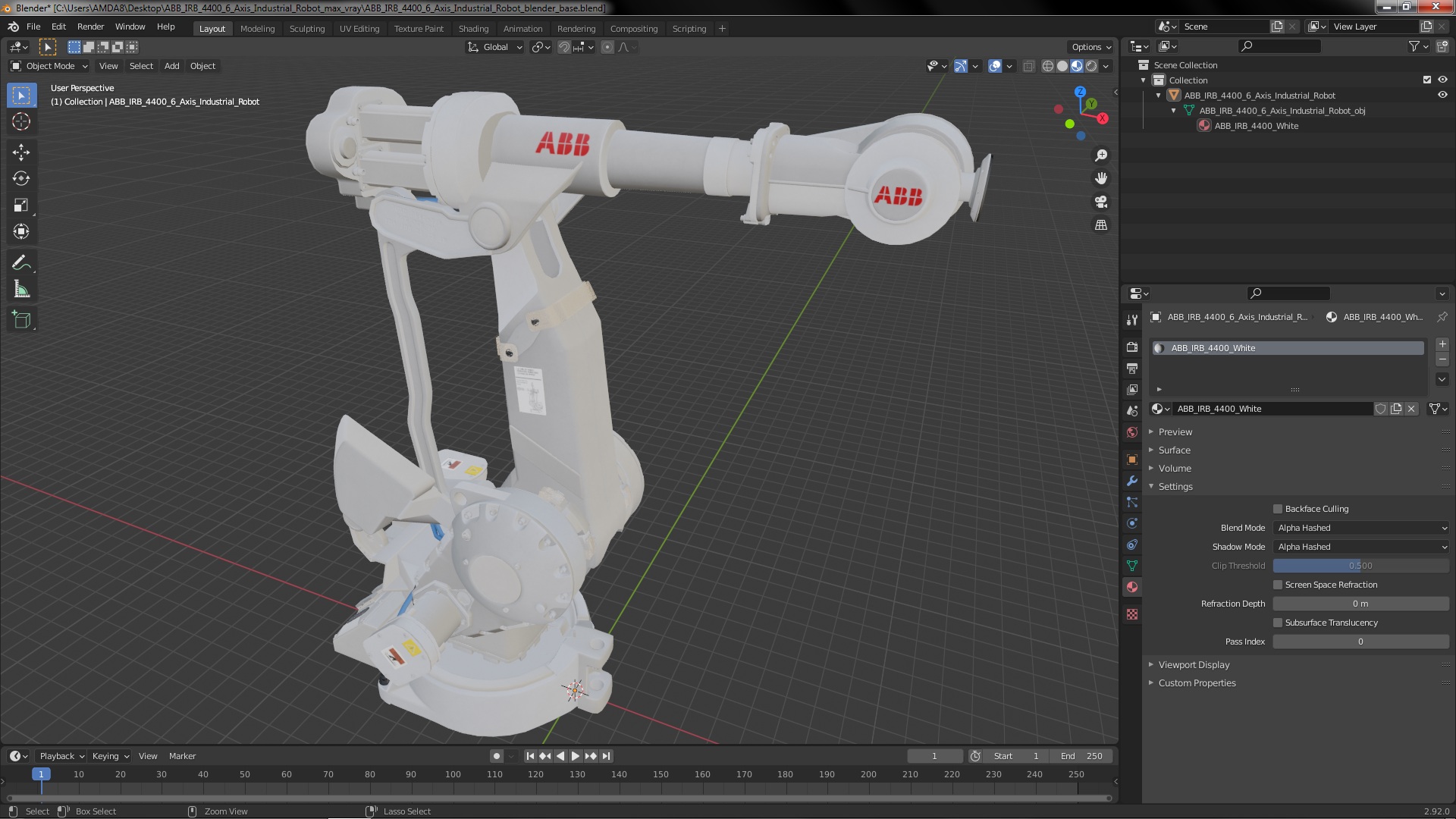Toggle snapping magnet icon
Image resolution: width=1456 pixels, height=819 pixels.
tap(564, 47)
